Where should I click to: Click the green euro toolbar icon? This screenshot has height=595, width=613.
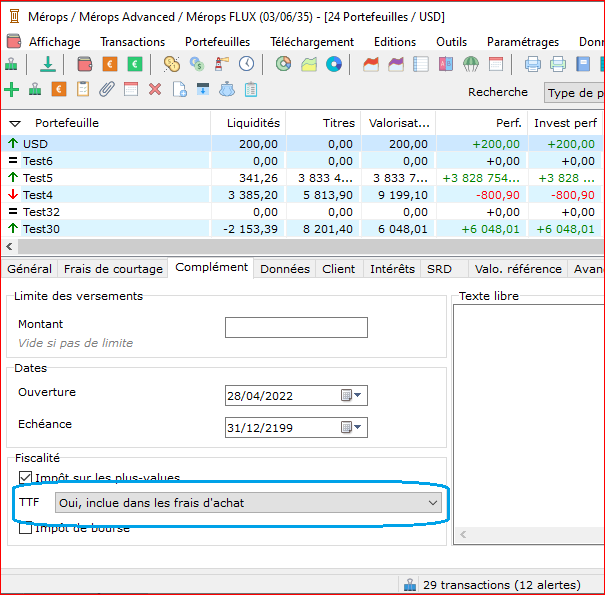coord(135,64)
